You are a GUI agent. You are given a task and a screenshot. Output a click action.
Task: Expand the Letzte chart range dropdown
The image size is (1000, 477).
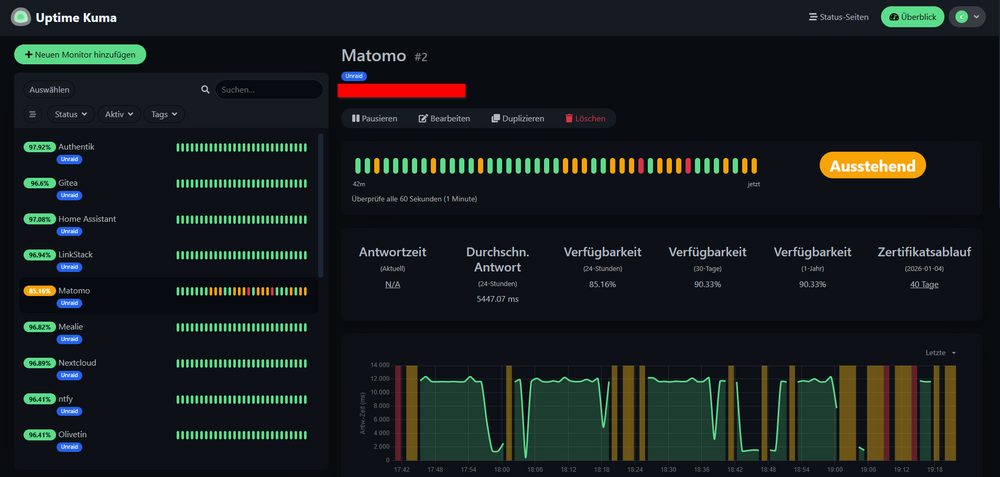point(941,353)
